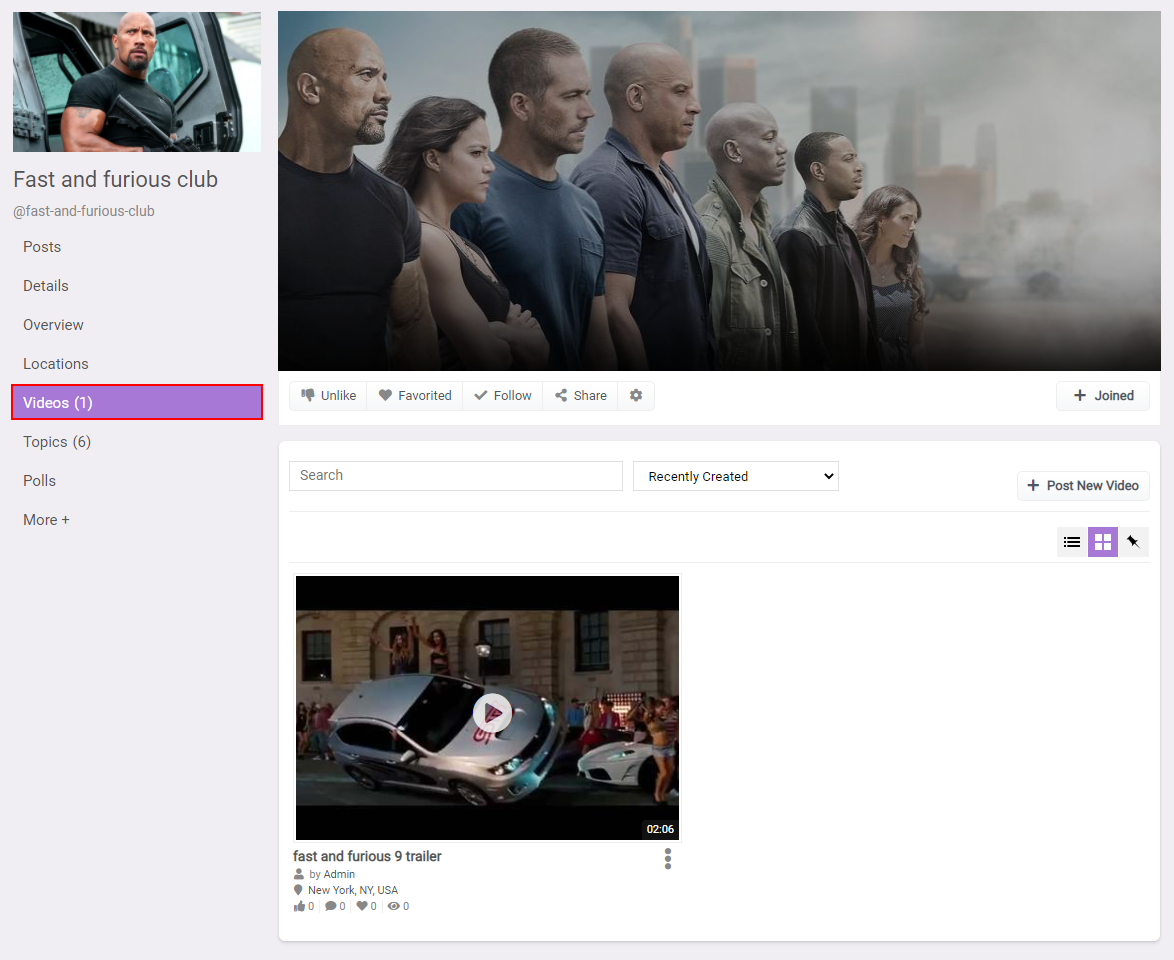Open the three-dot menu for the trailer video
The height and width of the screenshot is (960, 1174).
click(668, 859)
